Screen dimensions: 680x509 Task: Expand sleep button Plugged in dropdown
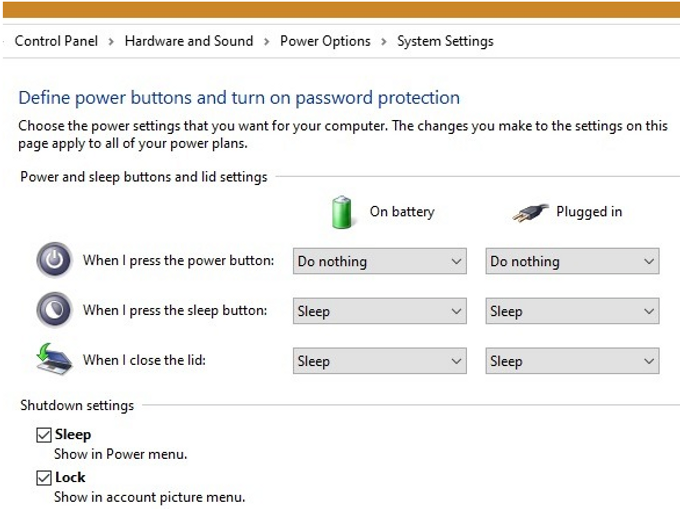572,311
